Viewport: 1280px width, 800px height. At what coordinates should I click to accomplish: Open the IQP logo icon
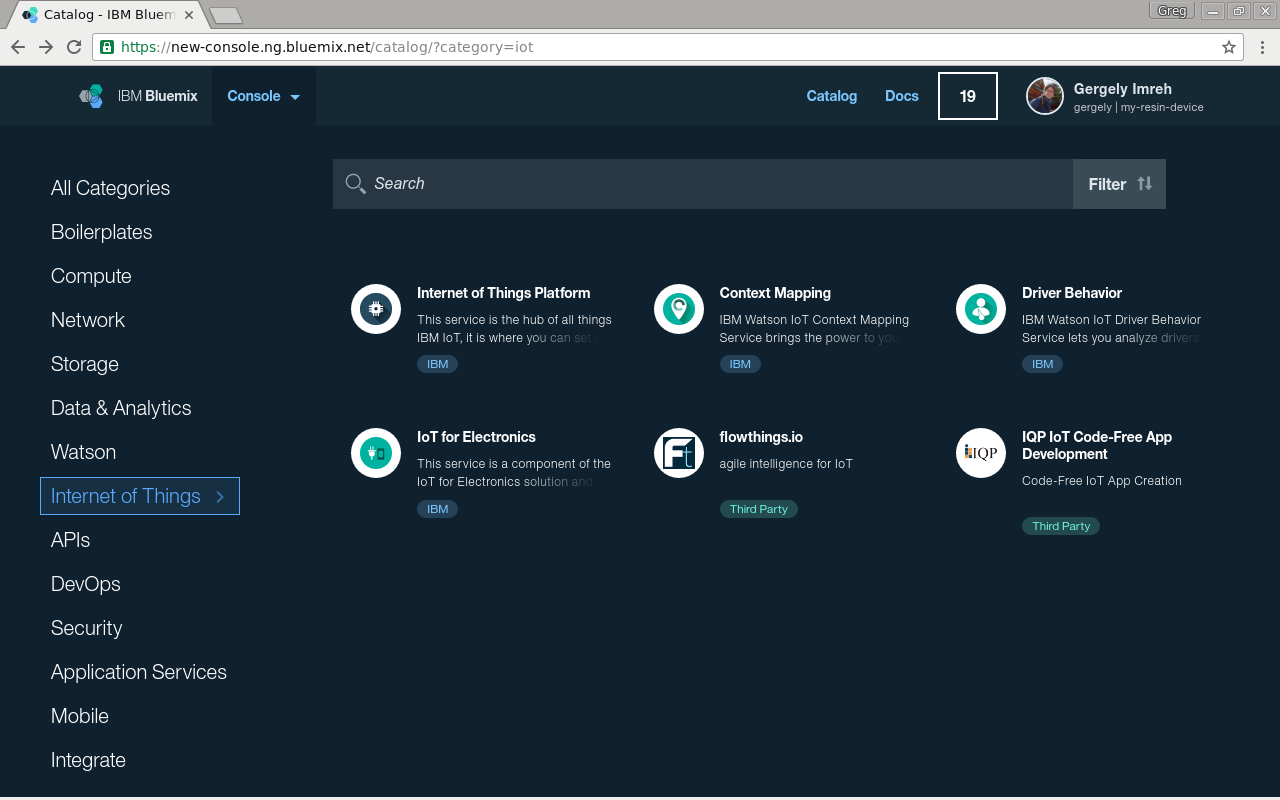tap(981, 453)
